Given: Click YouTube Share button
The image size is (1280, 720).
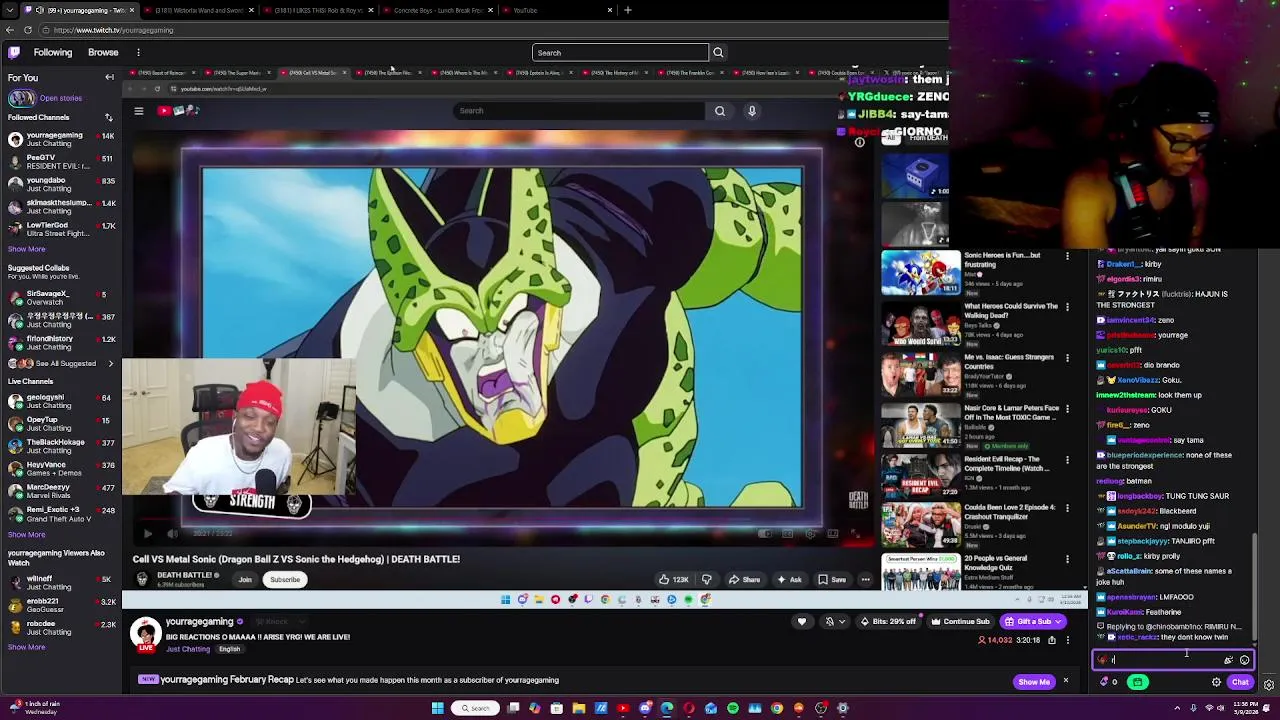Looking at the screenshot, I should 744,579.
